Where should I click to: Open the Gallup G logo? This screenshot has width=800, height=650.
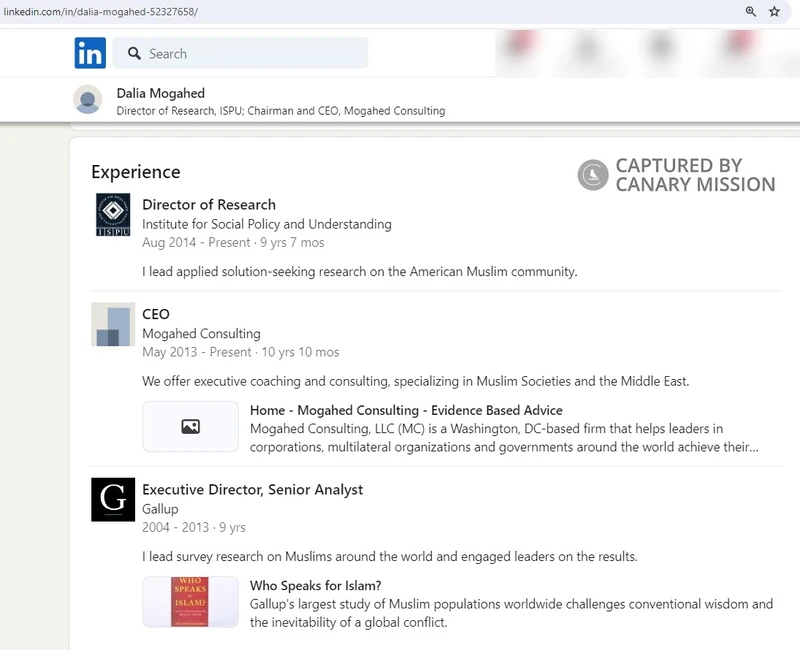pyautogui.click(x=113, y=499)
